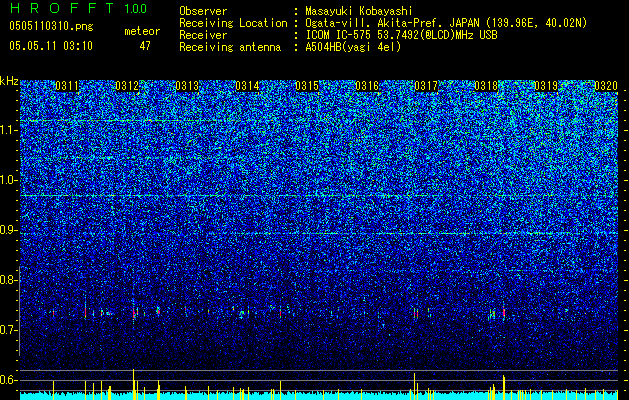
Task: Click the A504HB(yagi 4el) antenna text
Action: 353,47
